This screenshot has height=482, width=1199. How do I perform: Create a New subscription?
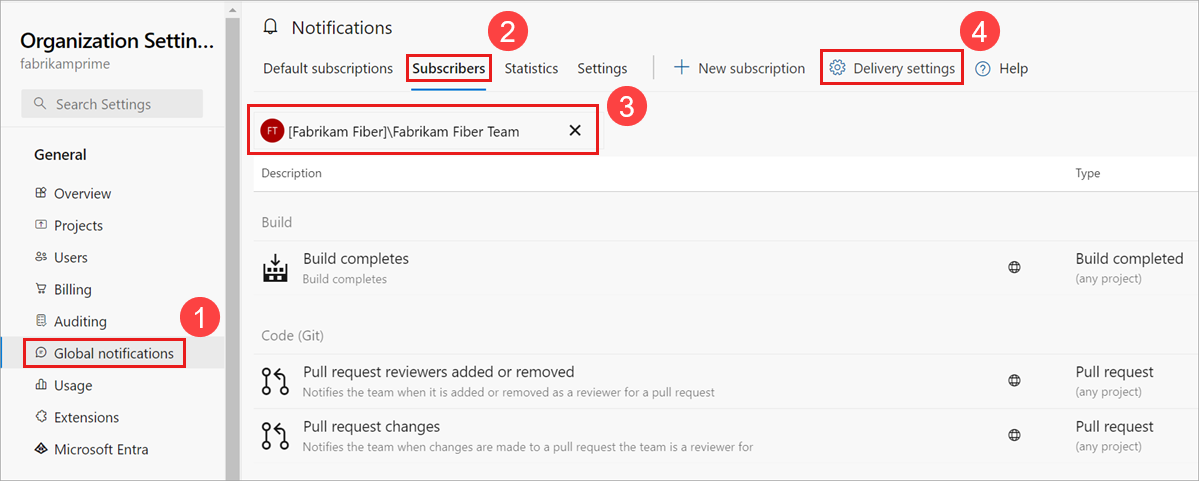(739, 69)
